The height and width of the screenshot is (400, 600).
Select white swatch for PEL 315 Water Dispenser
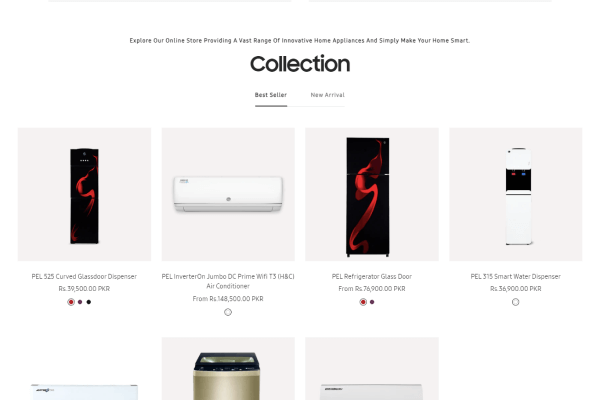[515, 302]
